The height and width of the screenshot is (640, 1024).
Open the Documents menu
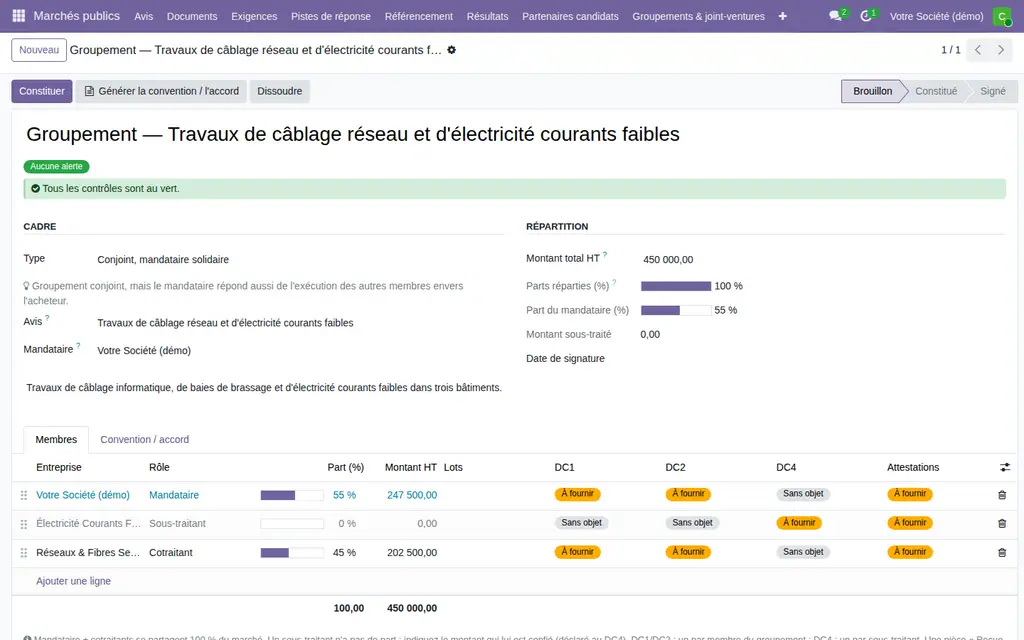click(x=192, y=16)
